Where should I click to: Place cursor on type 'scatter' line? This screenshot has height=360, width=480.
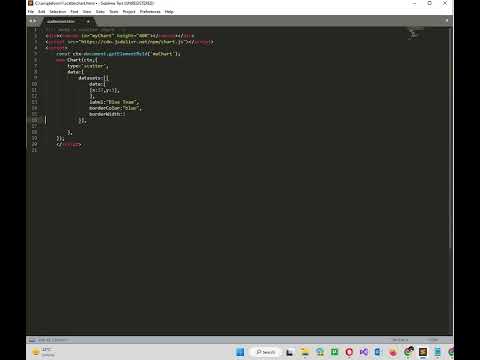pyautogui.click(x=88, y=66)
